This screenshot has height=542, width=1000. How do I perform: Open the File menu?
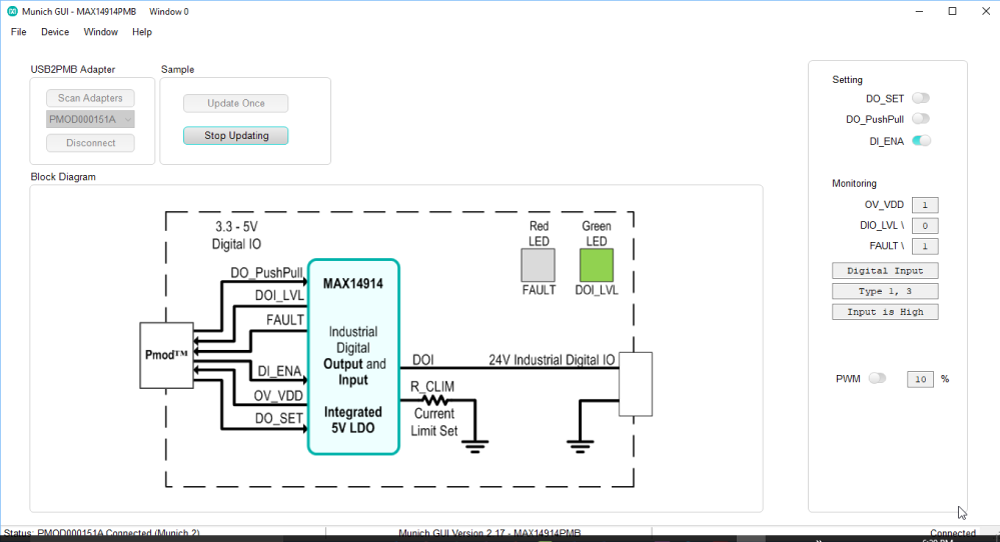point(18,32)
